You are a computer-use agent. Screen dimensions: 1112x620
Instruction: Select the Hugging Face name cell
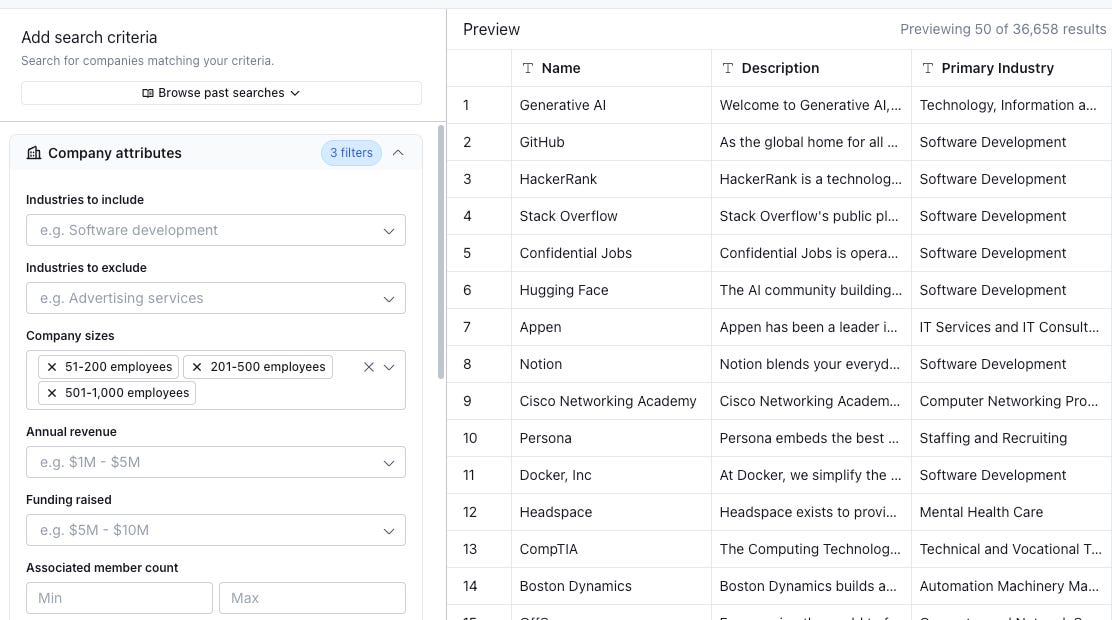(x=611, y=290)
